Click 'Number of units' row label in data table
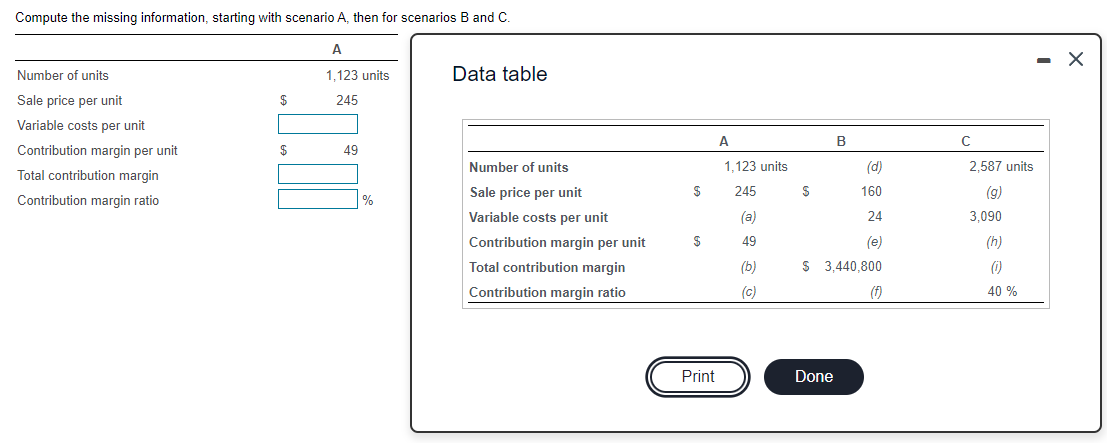Image resolution: width=1107 pixels, height=443 pixels. tap(518, 167)
